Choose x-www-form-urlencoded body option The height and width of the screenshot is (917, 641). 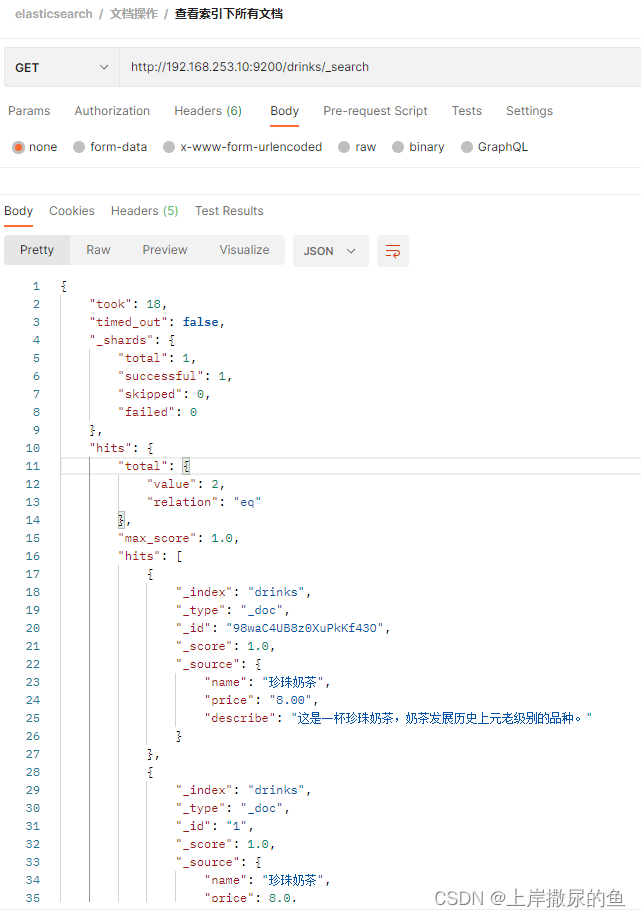169,147
